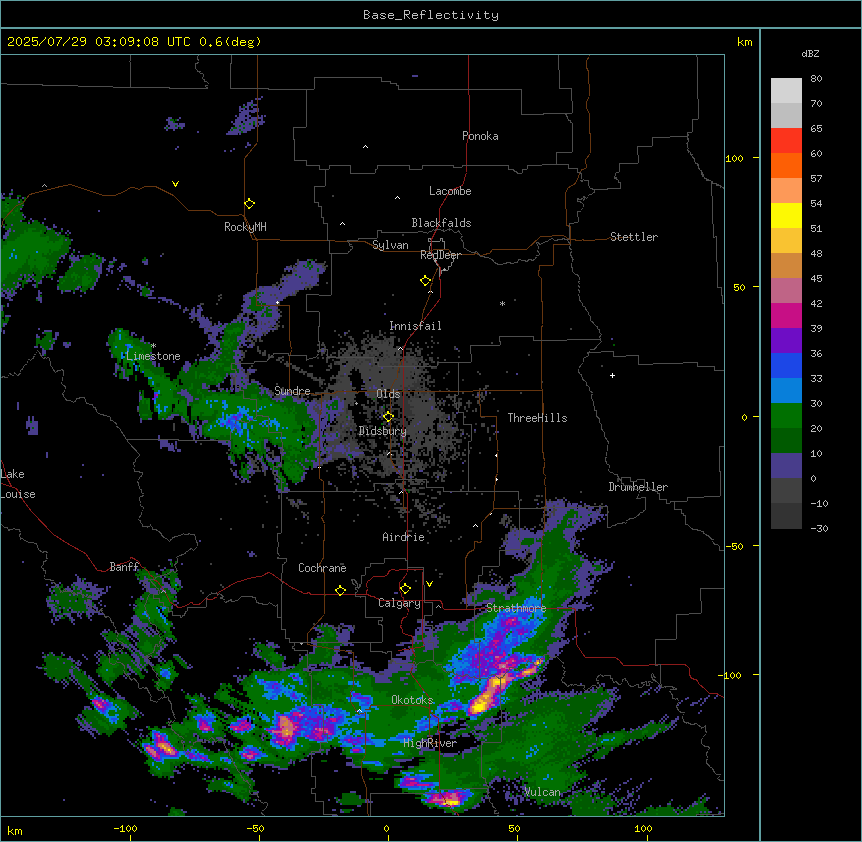
Task: Select the orange 60-57 dBZ legend color
Action: (x=786, y=165)
